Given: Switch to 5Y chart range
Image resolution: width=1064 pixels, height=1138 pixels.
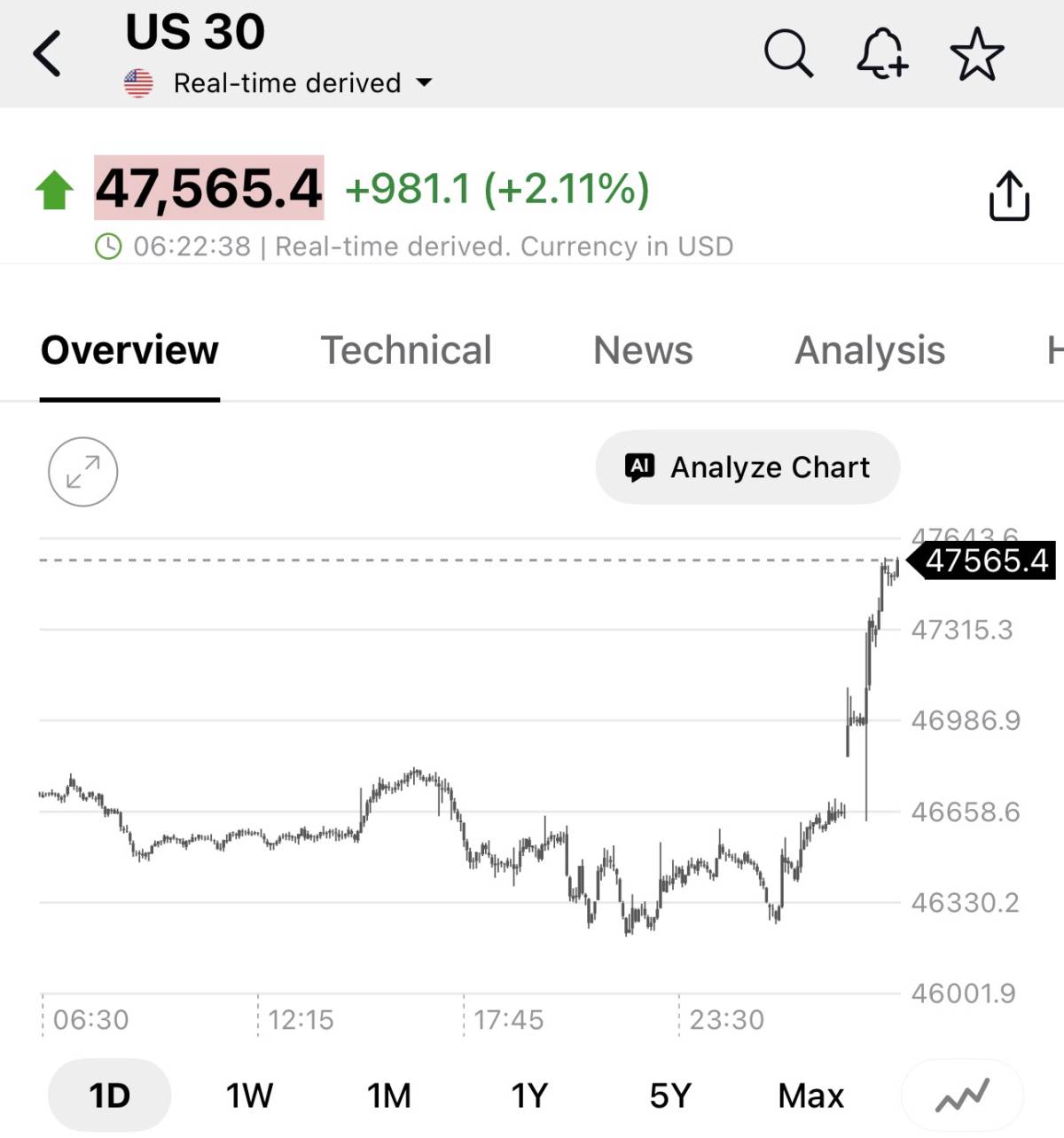Looking at the screenshot, I should [670, 1095].
